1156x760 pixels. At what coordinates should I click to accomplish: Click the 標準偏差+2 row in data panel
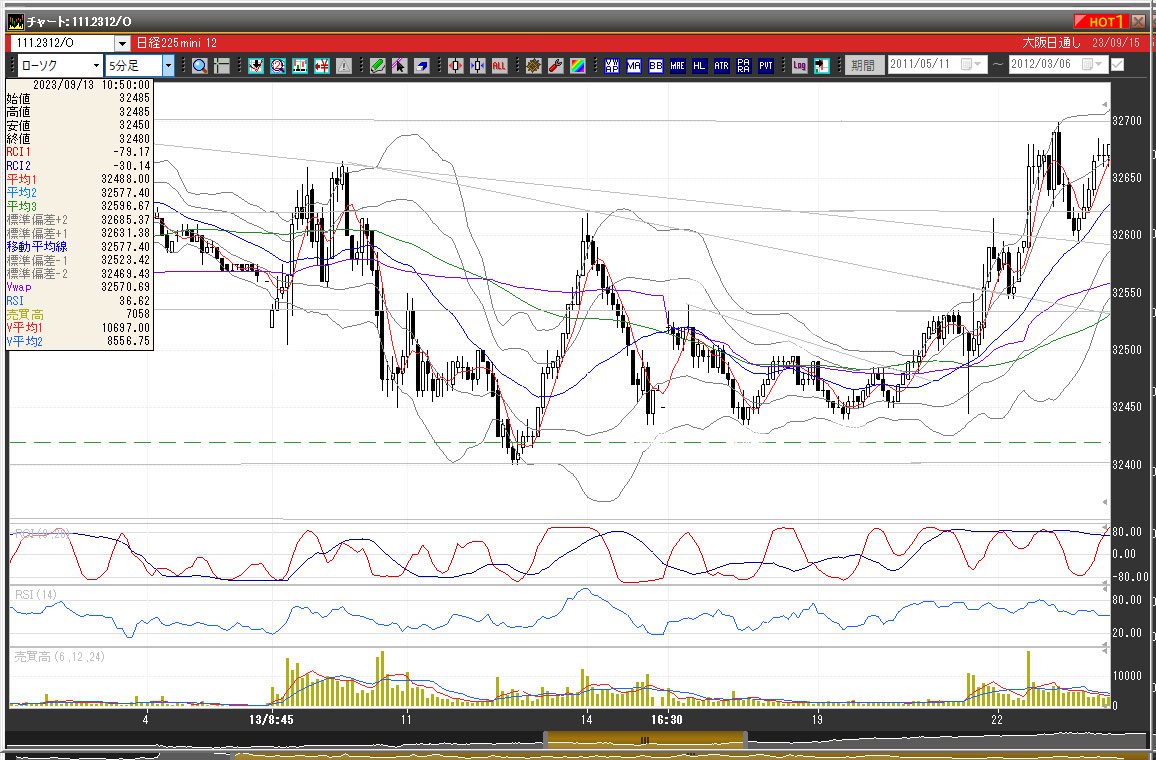[79, 220]
